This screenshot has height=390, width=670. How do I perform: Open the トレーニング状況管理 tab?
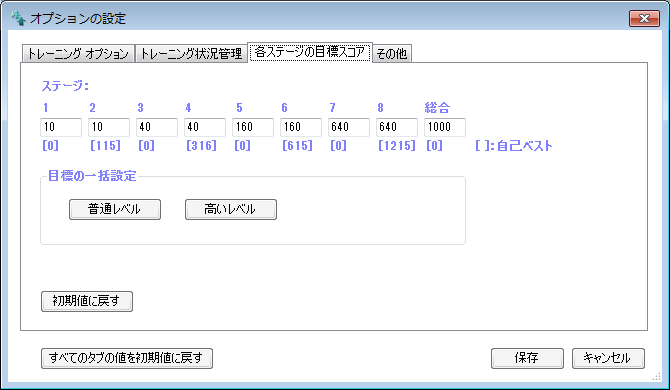[191, 53]
